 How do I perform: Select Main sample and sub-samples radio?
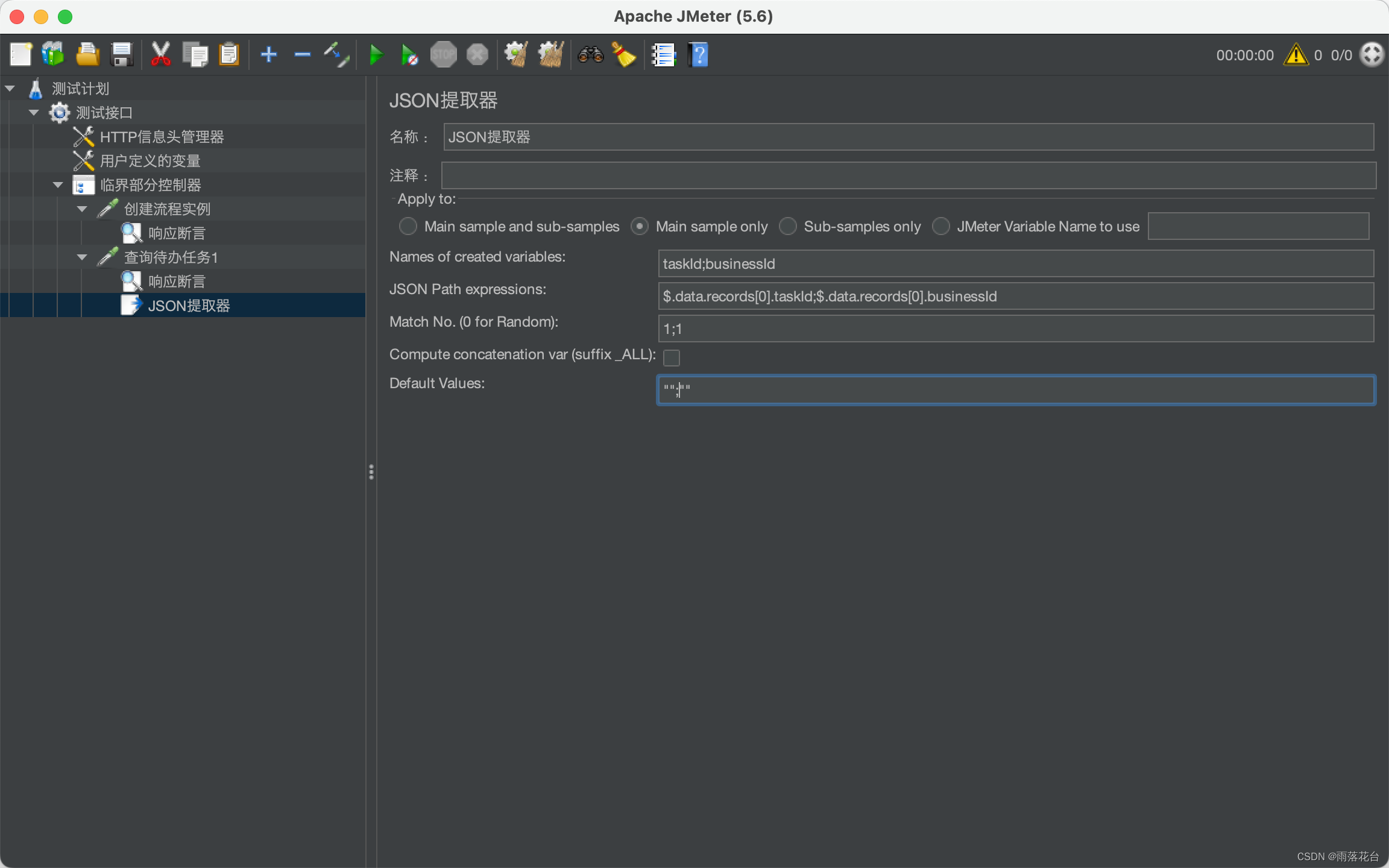coord(408,227)
